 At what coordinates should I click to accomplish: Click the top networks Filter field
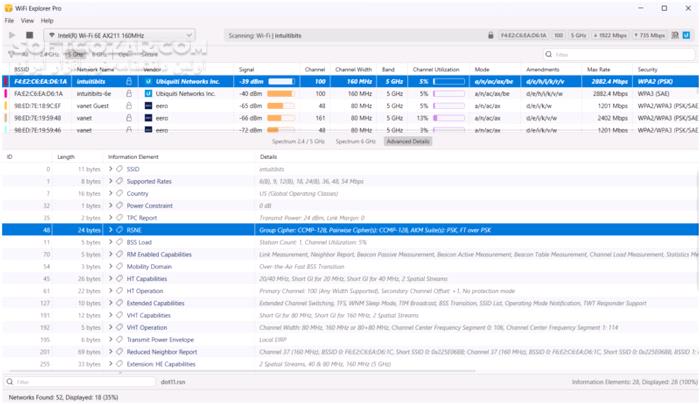point(619,54)
